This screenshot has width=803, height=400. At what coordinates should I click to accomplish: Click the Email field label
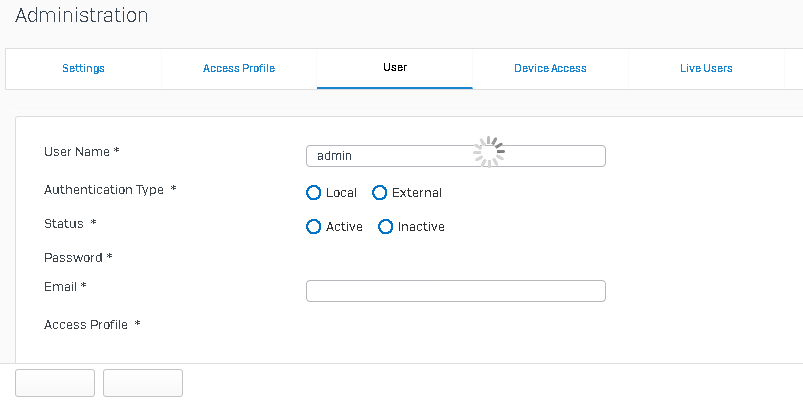point(65,287)
